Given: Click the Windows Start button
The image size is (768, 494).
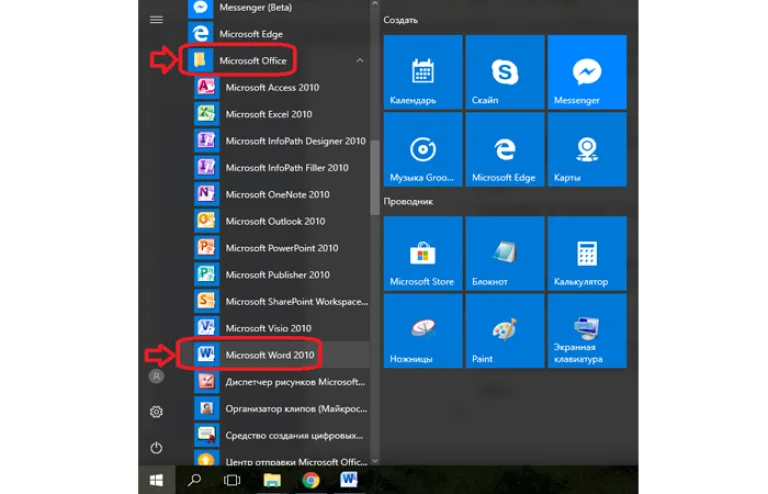Looking at the screenshot, I should tap(156, 480).
